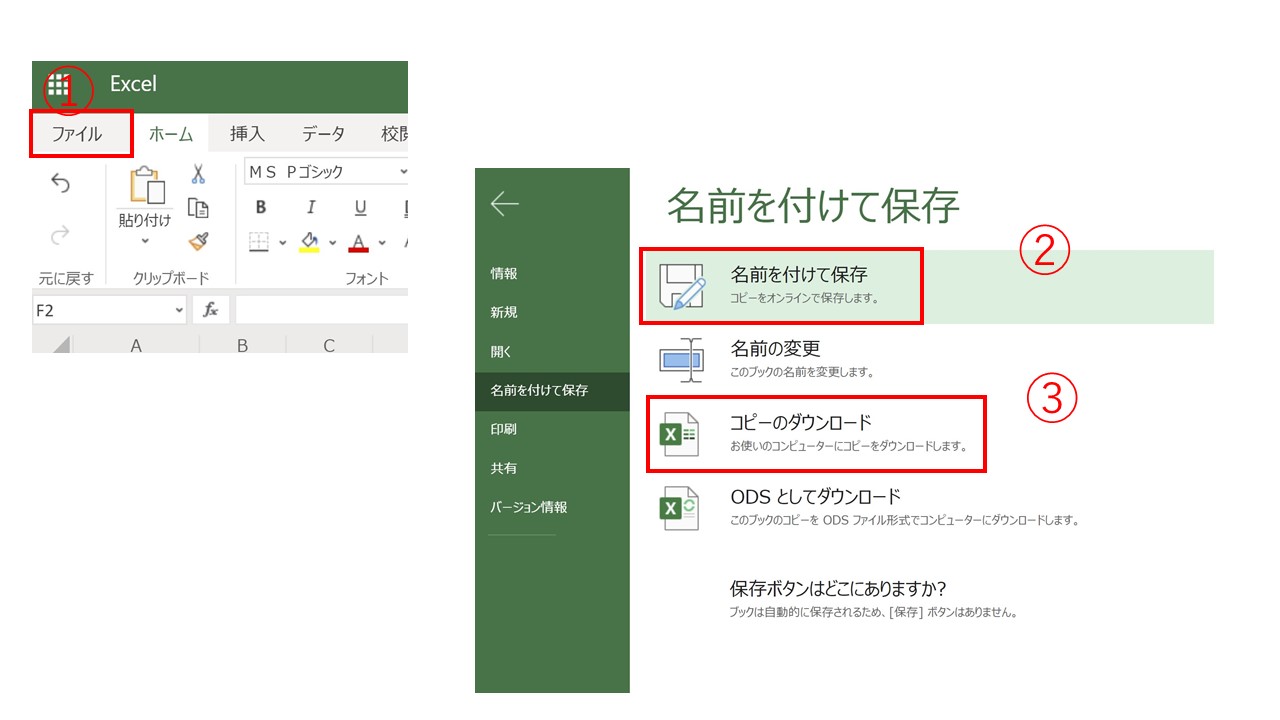Expand the fill color dropdown arrow
Viewport: 1280px width, 720px height.
333,243
